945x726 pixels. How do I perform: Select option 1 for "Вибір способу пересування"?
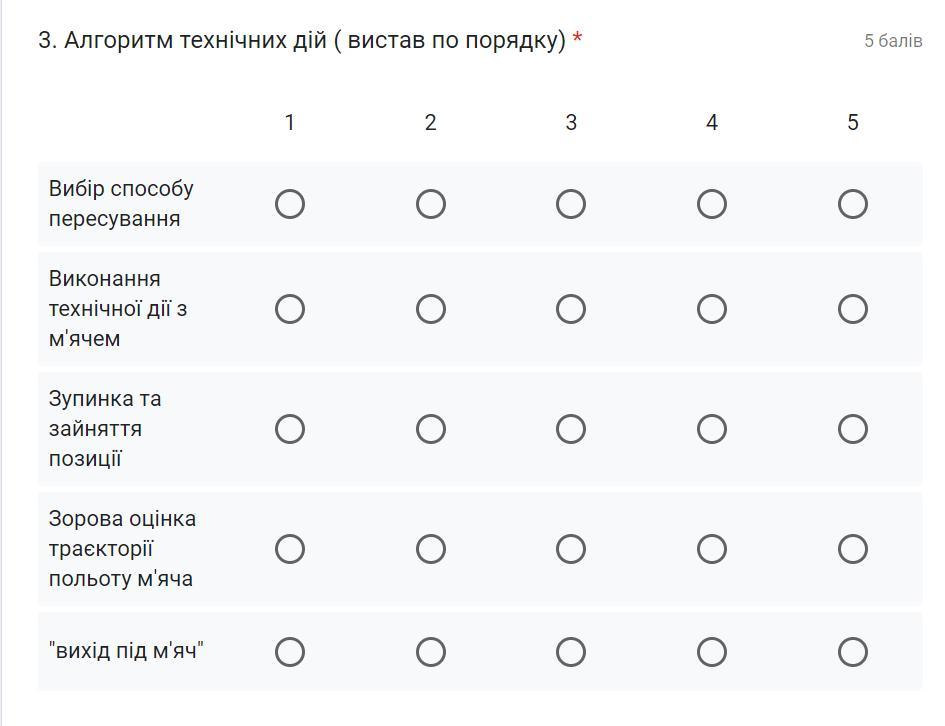pos(290,204)
